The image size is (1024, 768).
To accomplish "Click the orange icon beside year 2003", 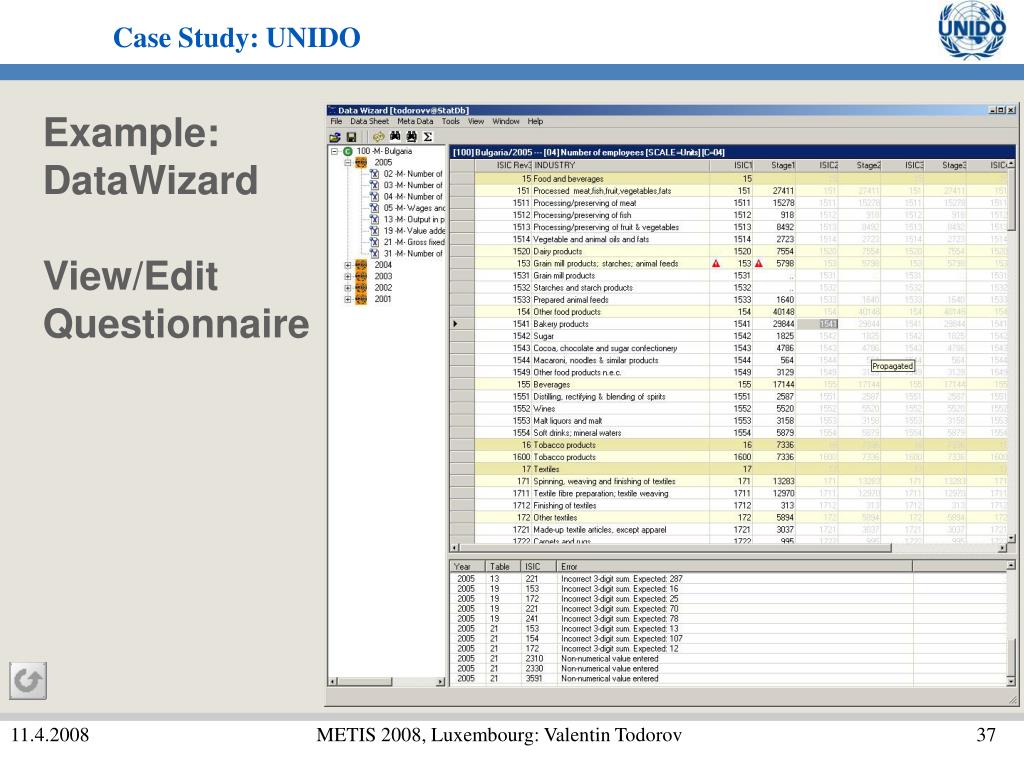I will pyautogui.click(x=360, y=276).
